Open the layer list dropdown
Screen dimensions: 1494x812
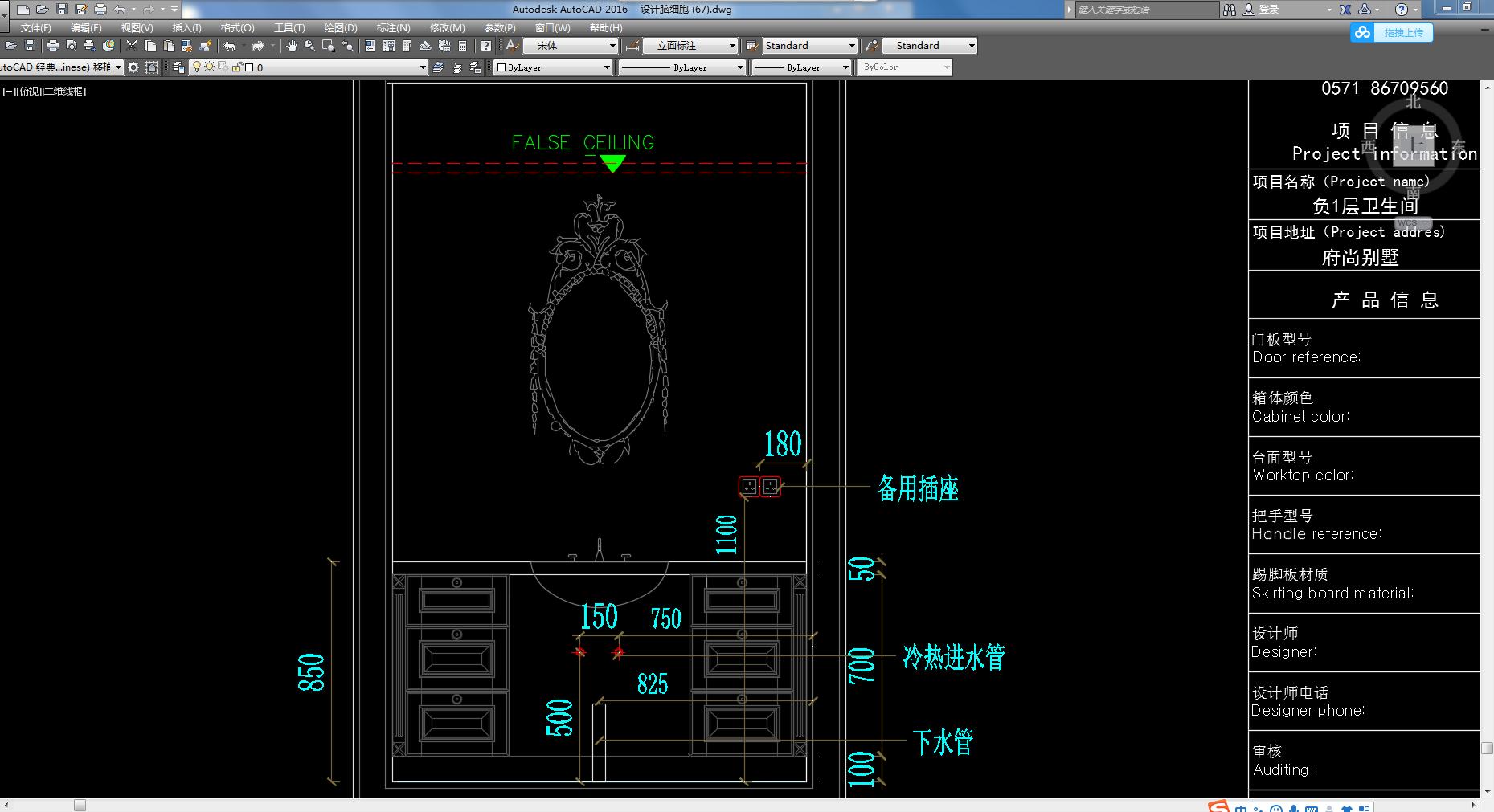(x=423, y=67)
